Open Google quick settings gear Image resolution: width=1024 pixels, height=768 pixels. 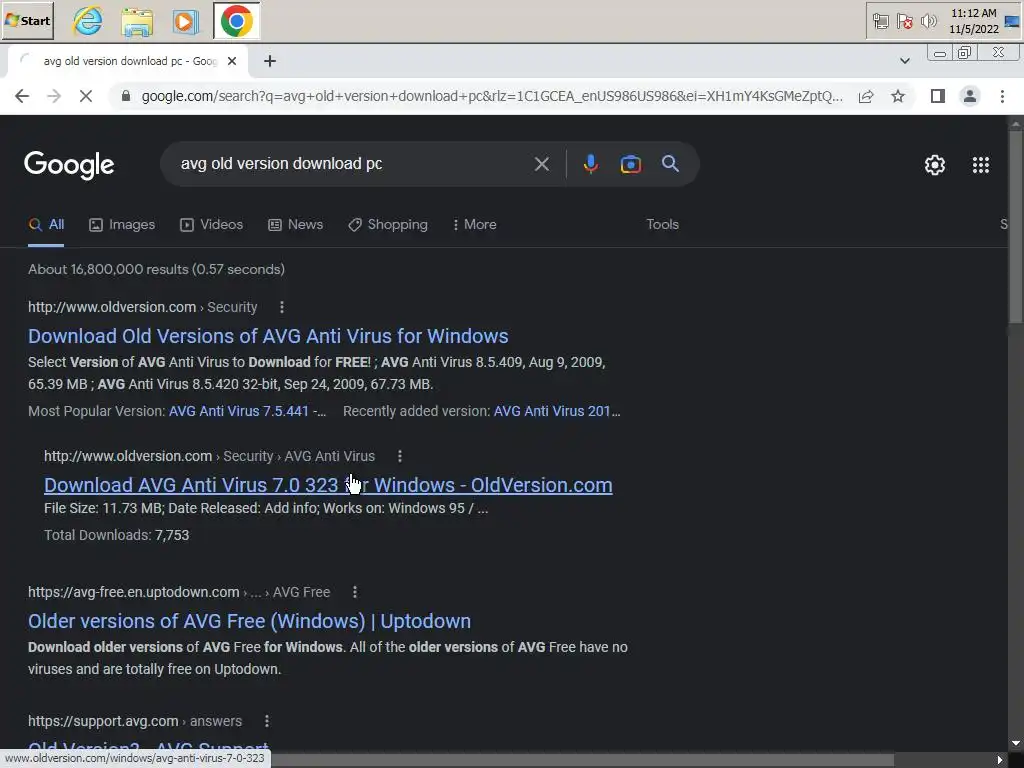click(x=935, y=165)
